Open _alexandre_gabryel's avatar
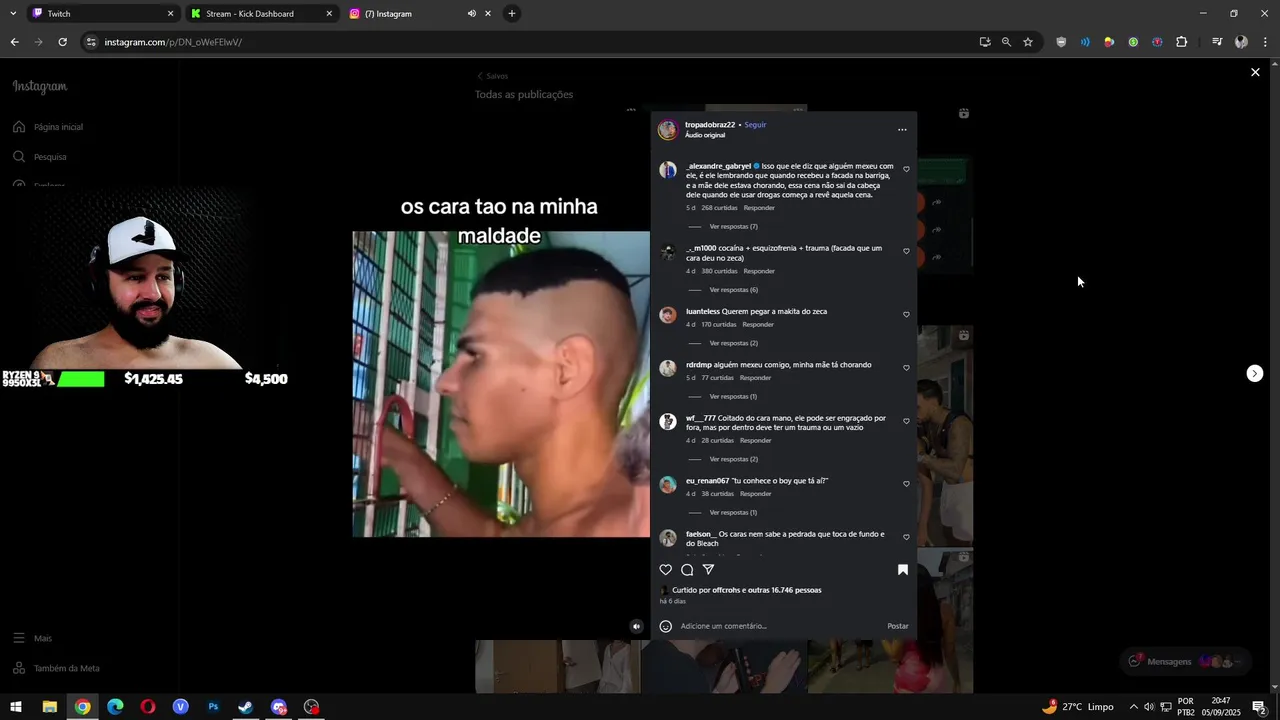 [x=668, y=170]
